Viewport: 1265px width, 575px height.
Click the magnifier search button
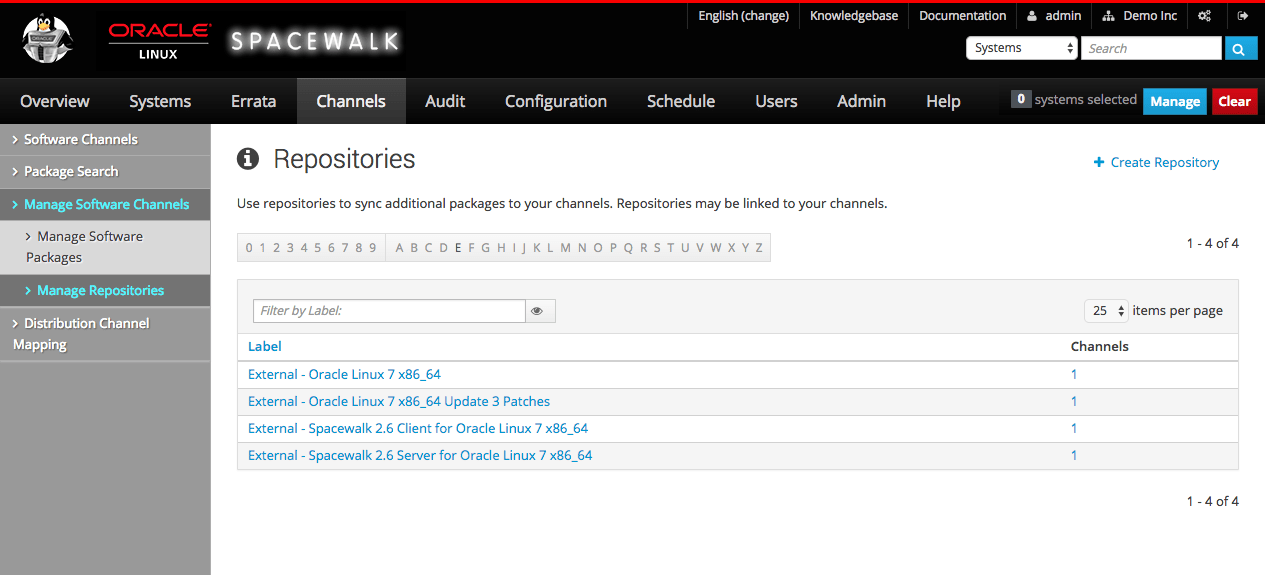pos(1241,48)
